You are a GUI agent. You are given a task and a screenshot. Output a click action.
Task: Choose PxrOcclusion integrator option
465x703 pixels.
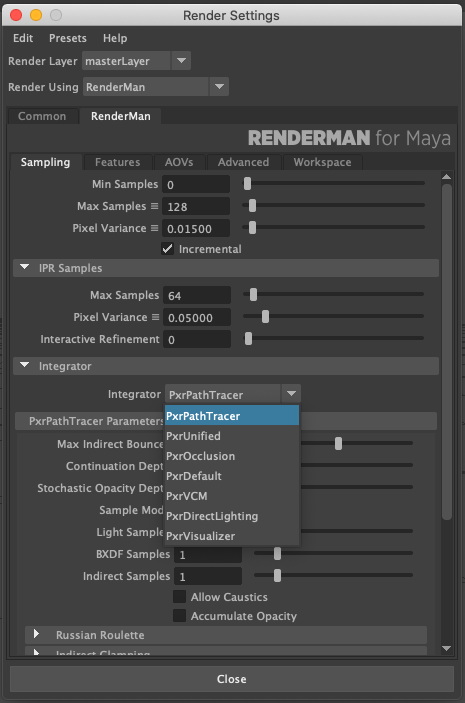(x=232, y=456)
